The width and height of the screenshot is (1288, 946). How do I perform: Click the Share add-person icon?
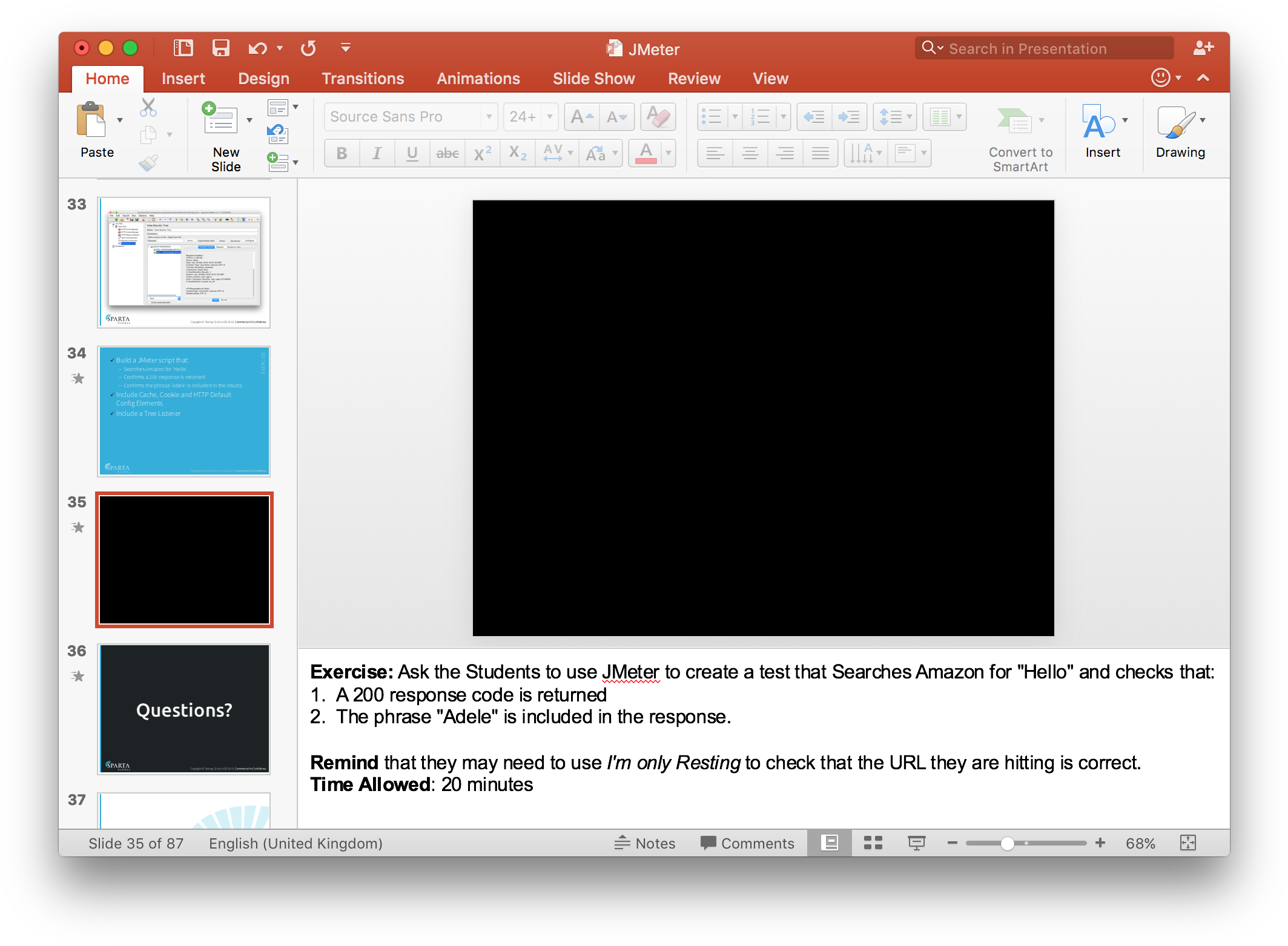[x=1203, y=48]
